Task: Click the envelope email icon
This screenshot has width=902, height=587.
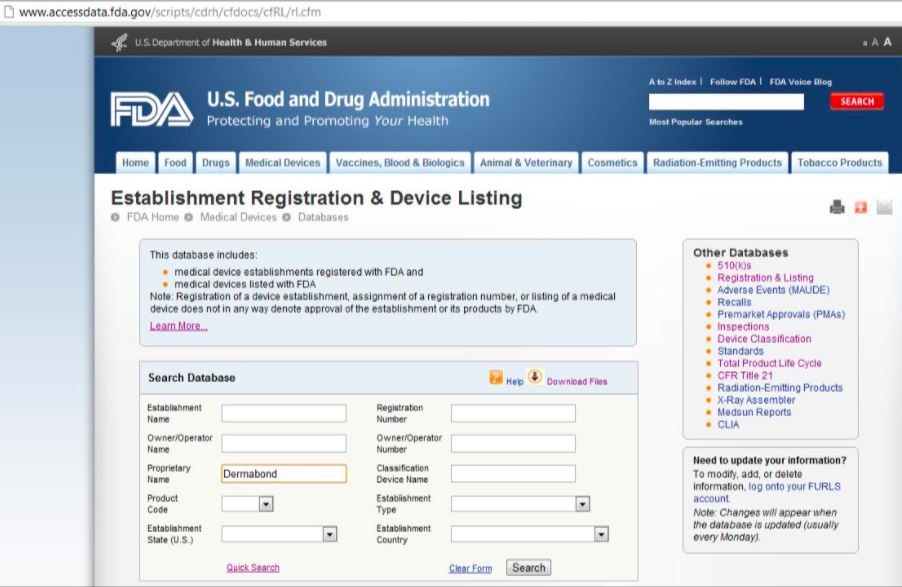Action: point(884,208)
